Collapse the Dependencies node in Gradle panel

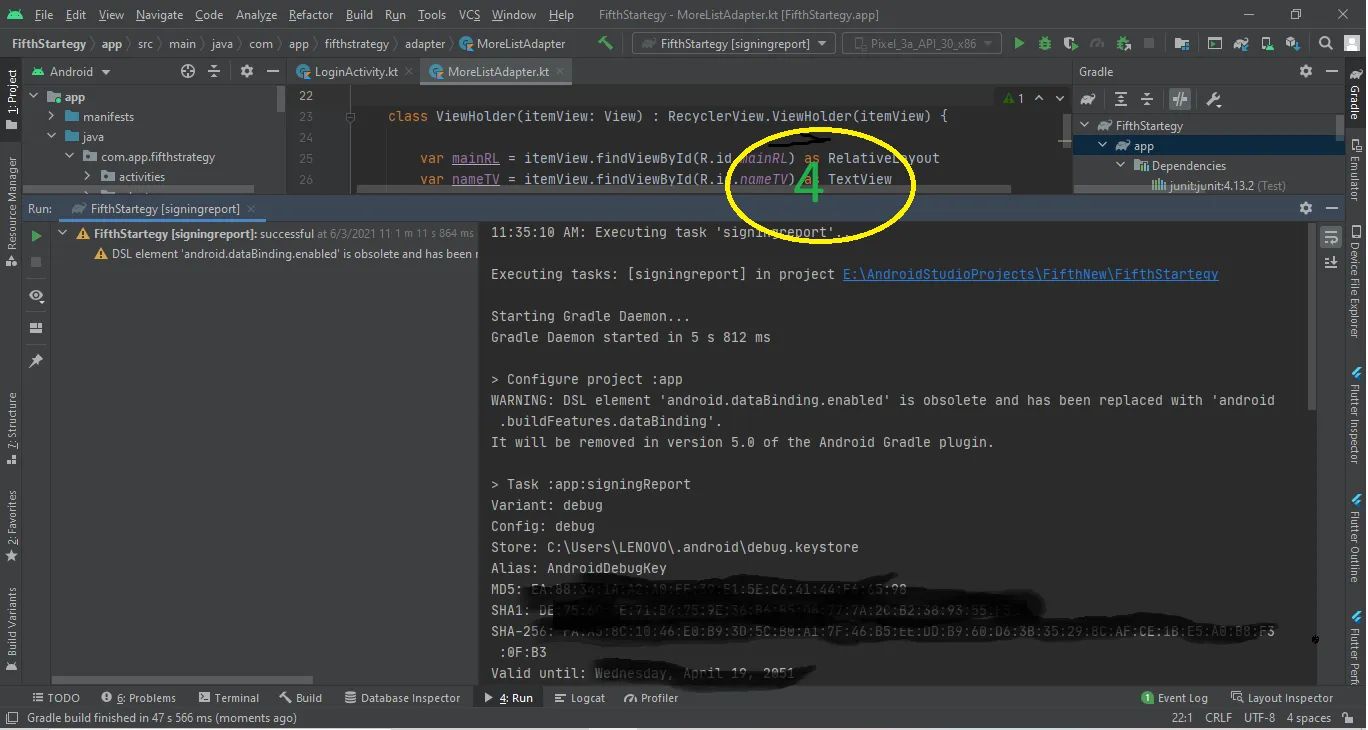[x=1121, y=166]
